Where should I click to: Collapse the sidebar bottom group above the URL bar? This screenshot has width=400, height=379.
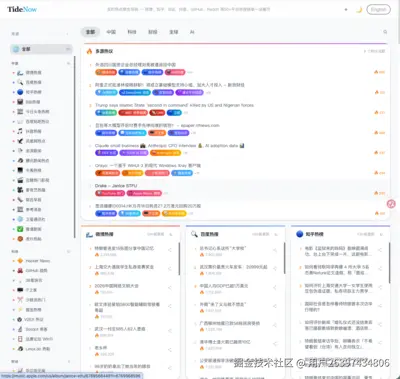(68, 361)
